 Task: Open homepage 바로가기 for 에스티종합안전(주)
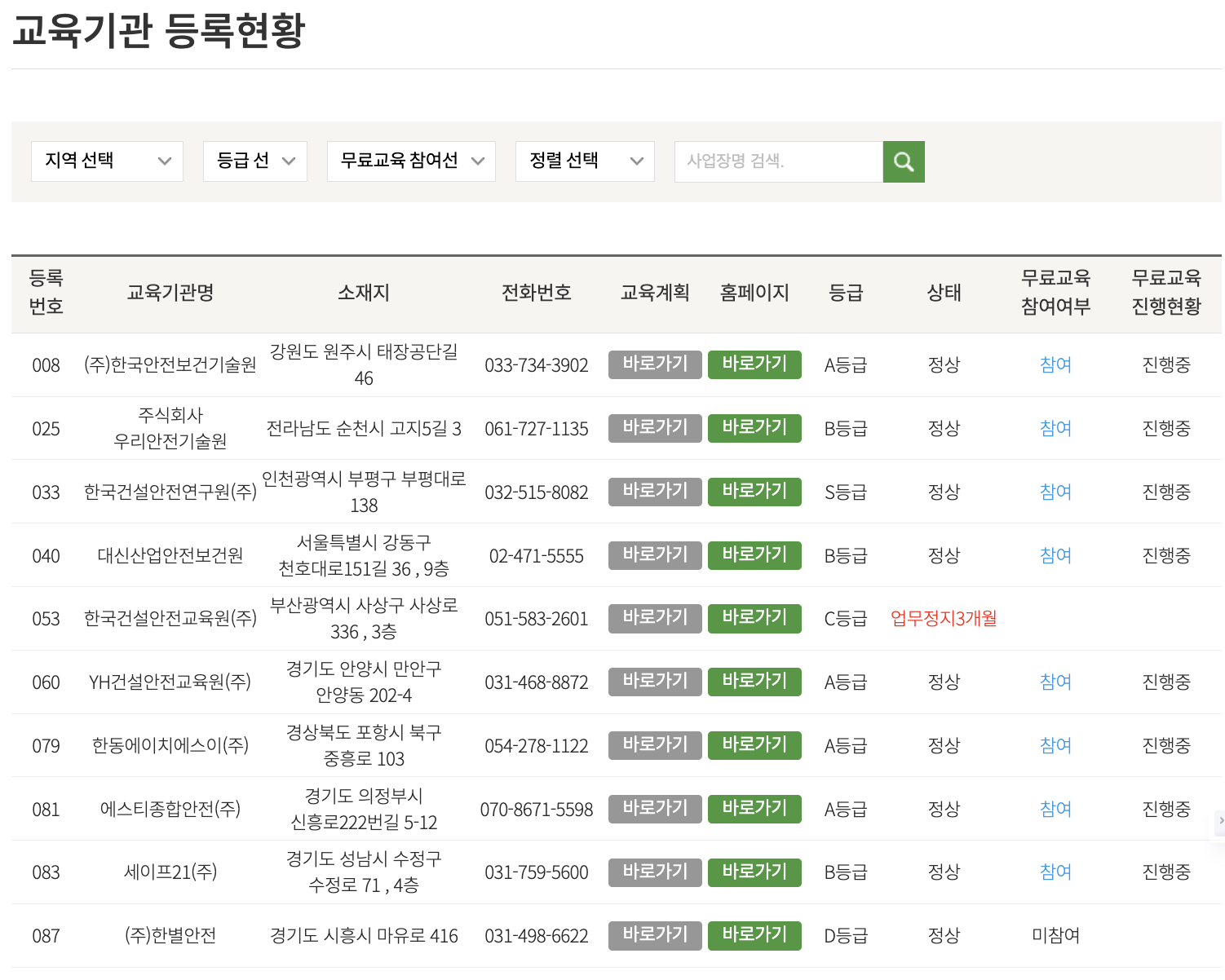tap(754, 809)
